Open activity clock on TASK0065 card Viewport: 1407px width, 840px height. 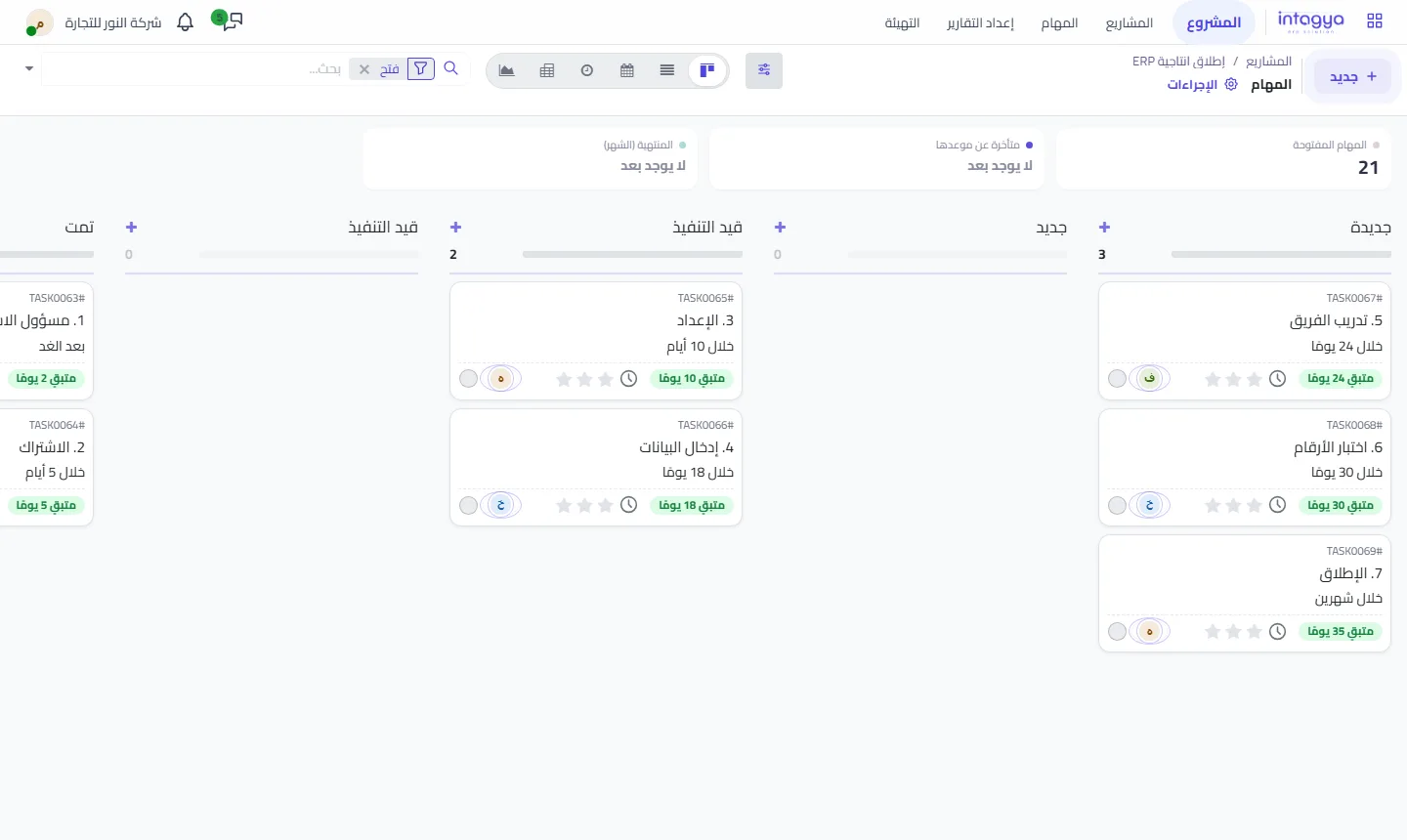[x=629, y=379]
